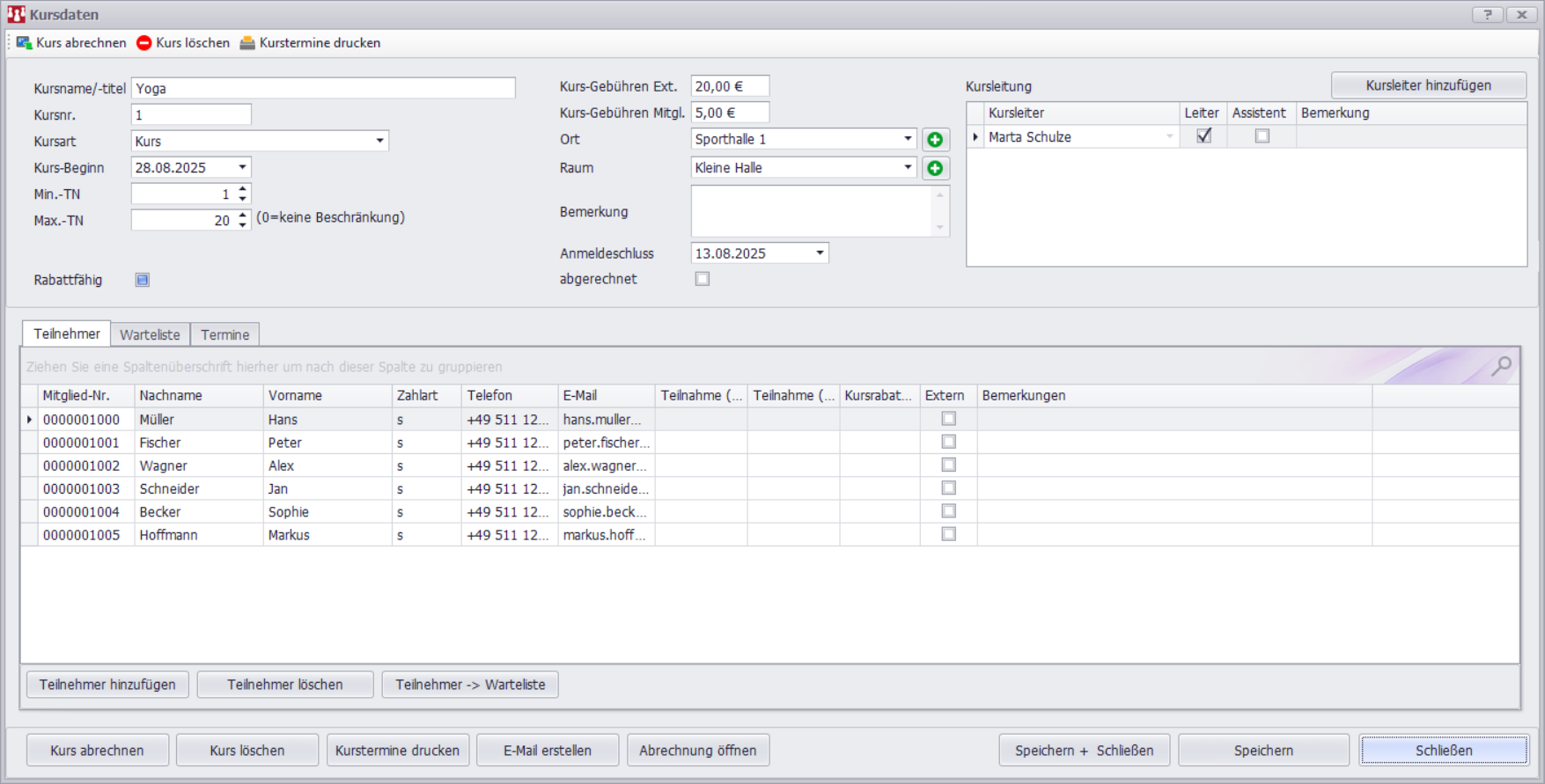Screen dimensions: 1545x784
Task: Click the help question mark button
Action: 1488,14
